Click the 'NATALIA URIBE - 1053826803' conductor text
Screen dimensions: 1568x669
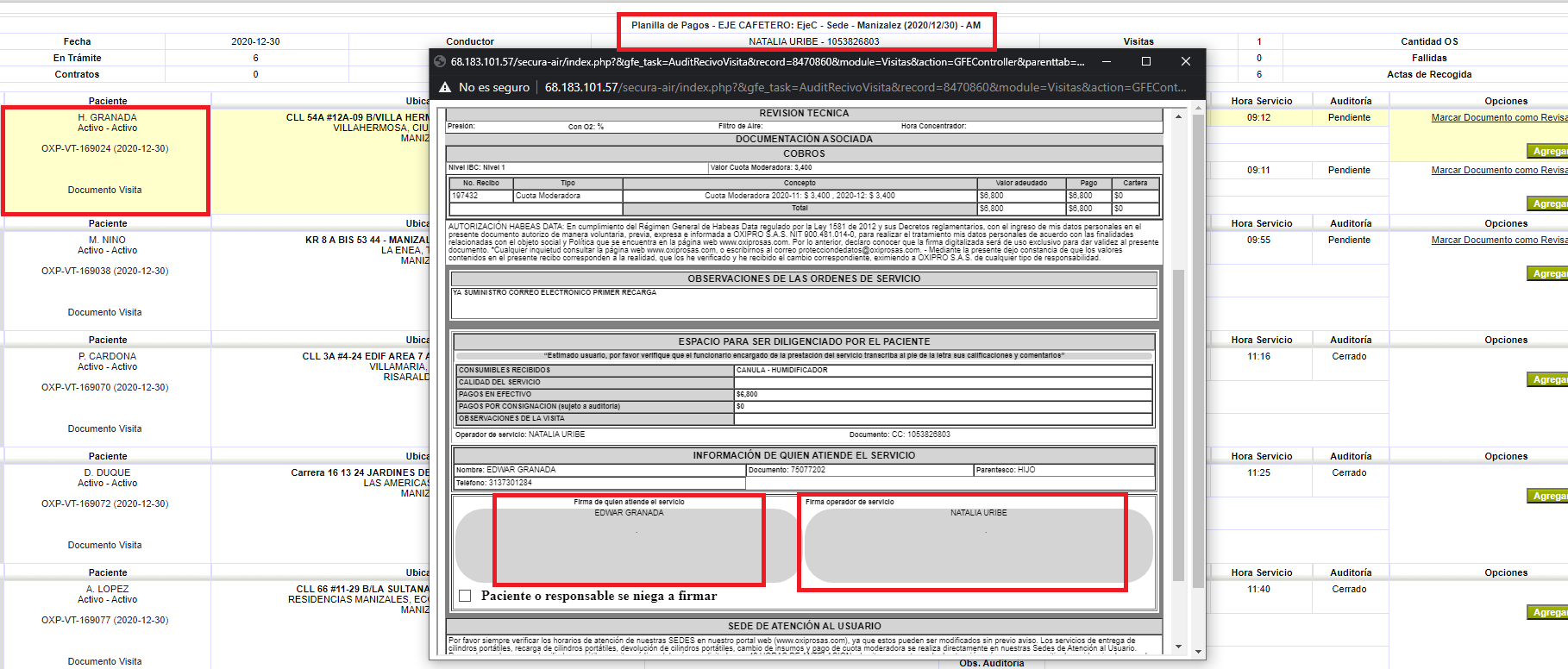[x=814, y=41]
